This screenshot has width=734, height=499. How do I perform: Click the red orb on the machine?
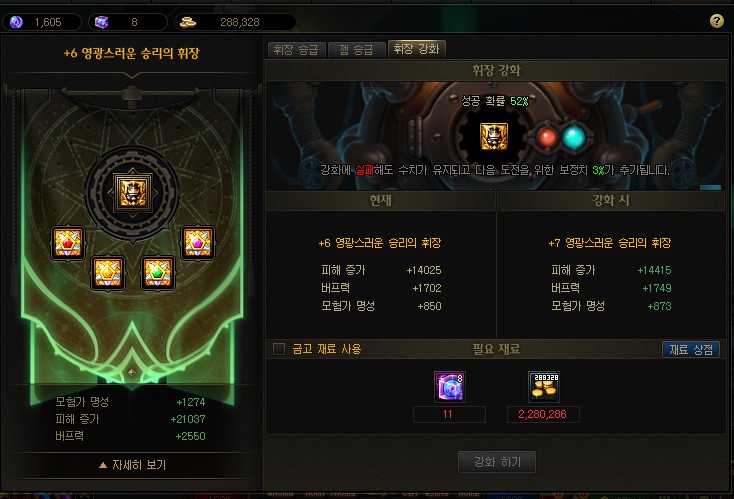pyautogui.click(x=547, y=138)
